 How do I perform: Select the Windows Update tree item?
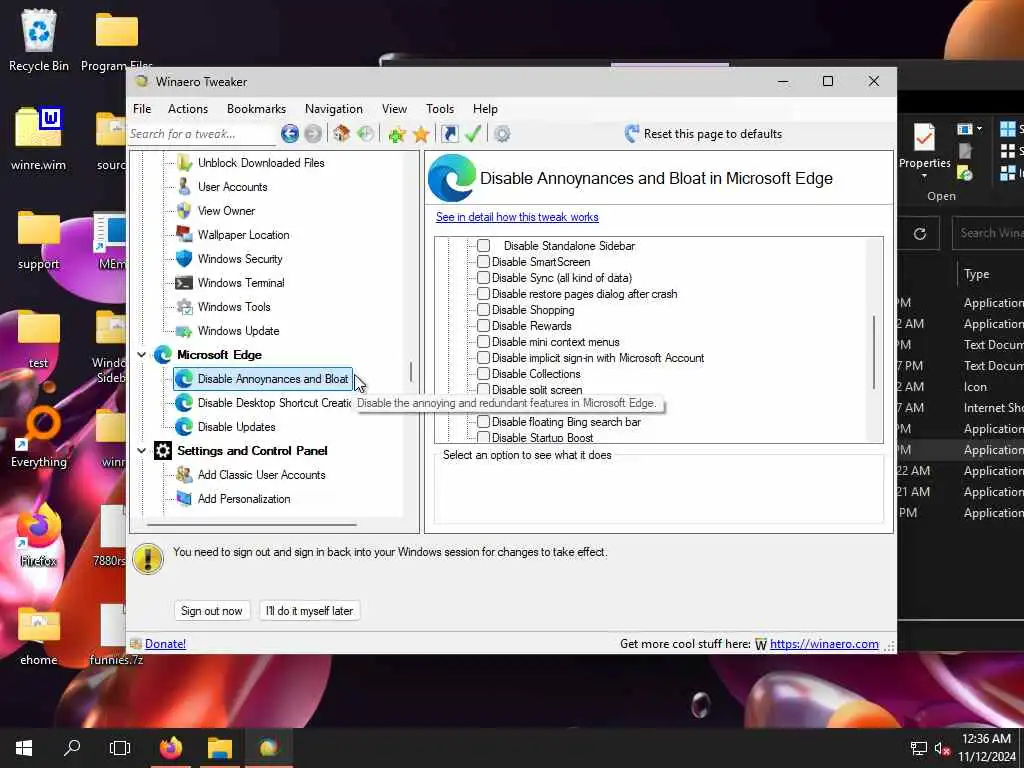[238, 331]
